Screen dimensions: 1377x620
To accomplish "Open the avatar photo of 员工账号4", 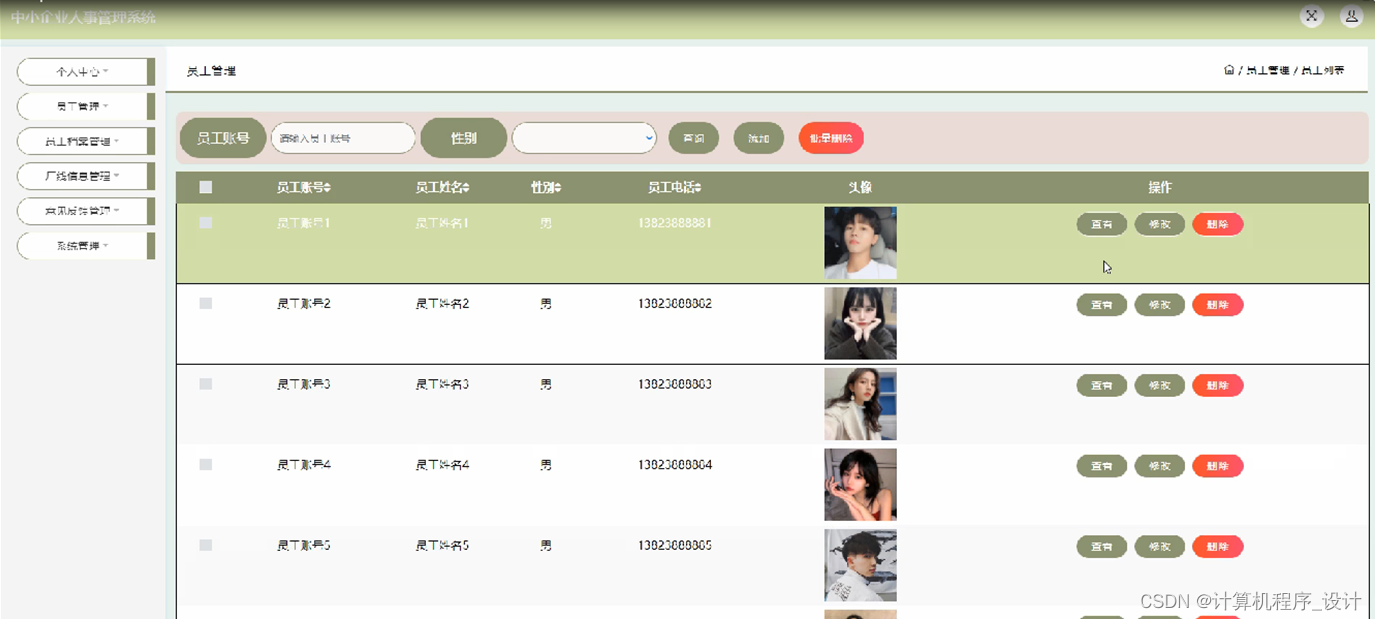I will [860, 485].
